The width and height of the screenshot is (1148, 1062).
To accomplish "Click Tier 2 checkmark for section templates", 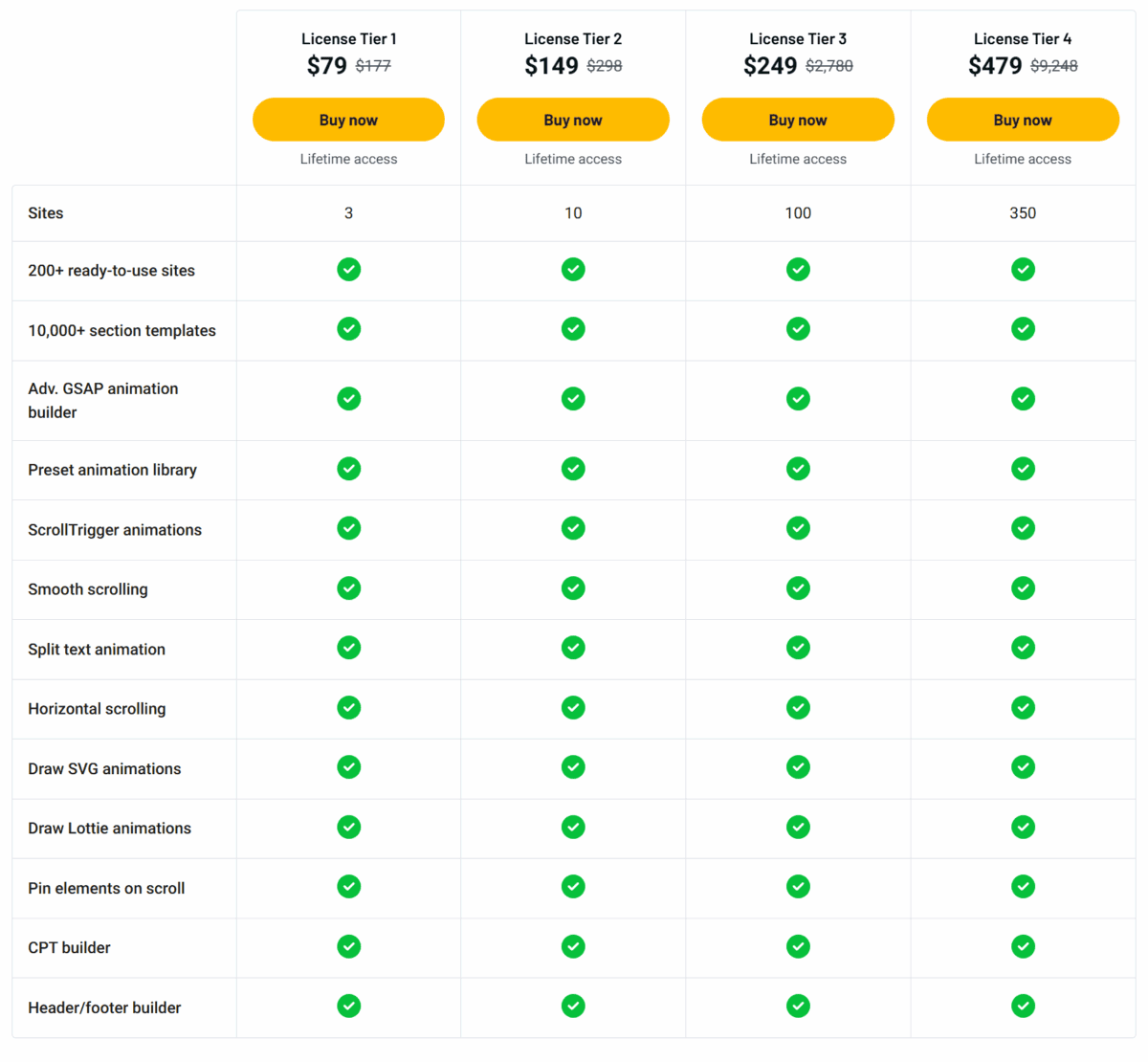I will coord(573,329).
